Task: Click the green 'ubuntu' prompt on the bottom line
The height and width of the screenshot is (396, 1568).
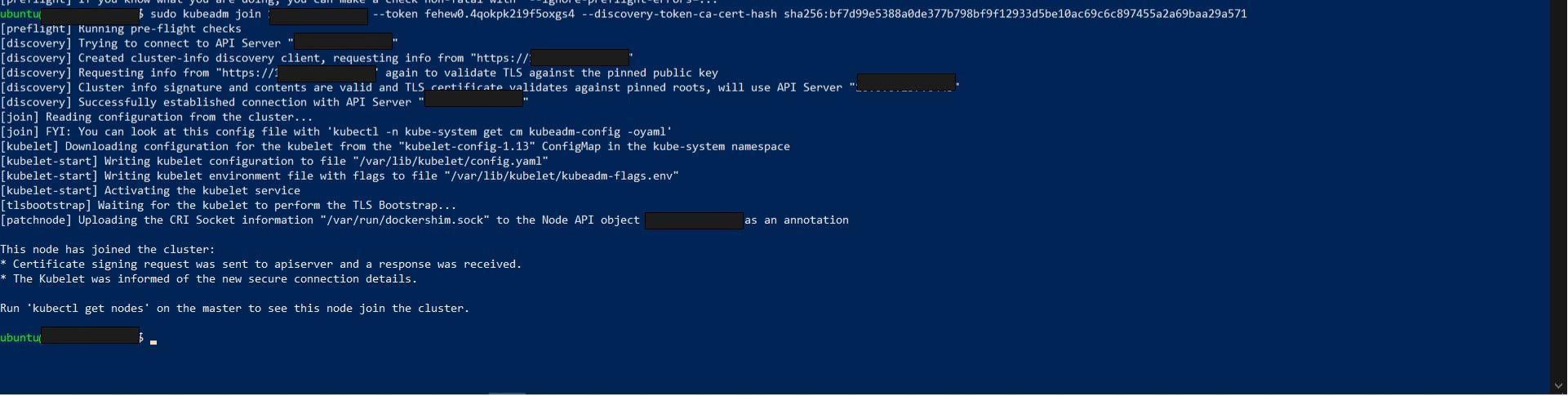Action: click(20, 338)
